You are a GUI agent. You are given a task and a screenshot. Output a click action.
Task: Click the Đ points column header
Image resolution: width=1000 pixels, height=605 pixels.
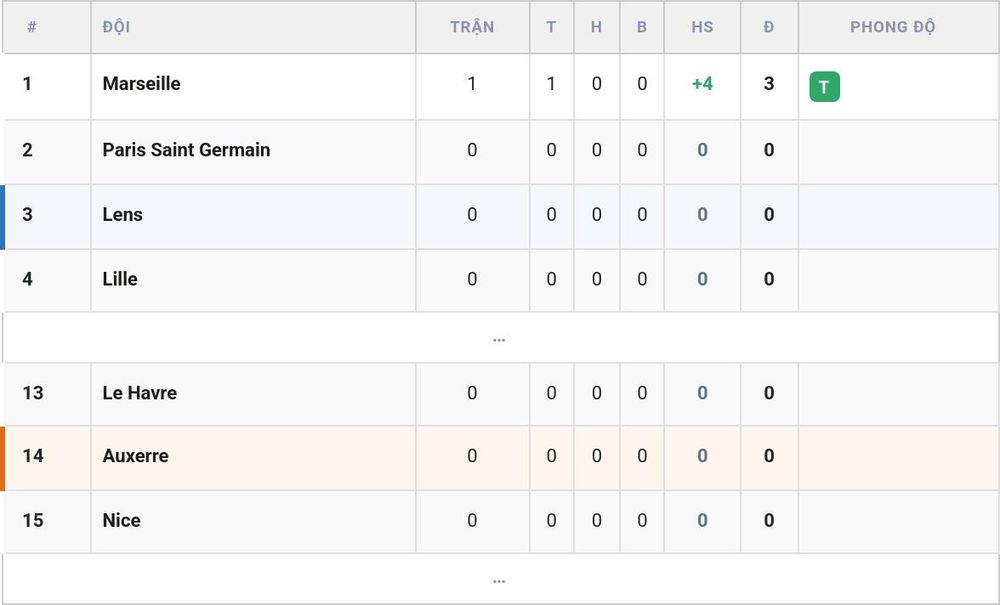[768, 27]
